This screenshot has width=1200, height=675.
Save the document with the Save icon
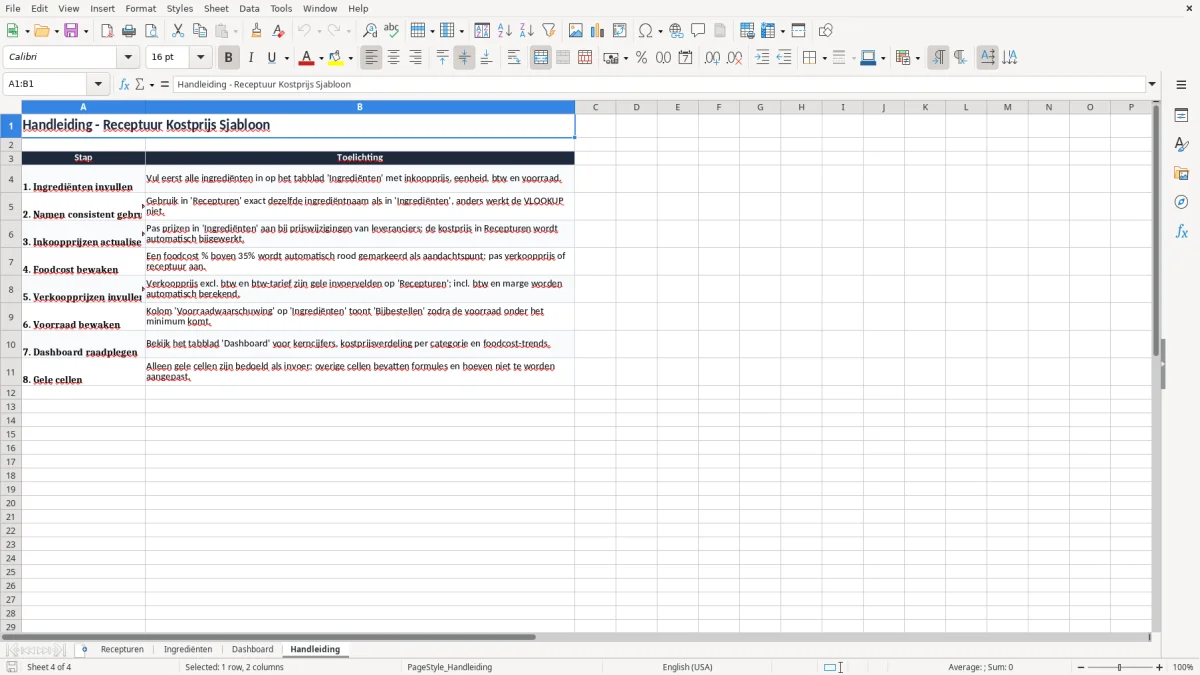coord(71,31)
